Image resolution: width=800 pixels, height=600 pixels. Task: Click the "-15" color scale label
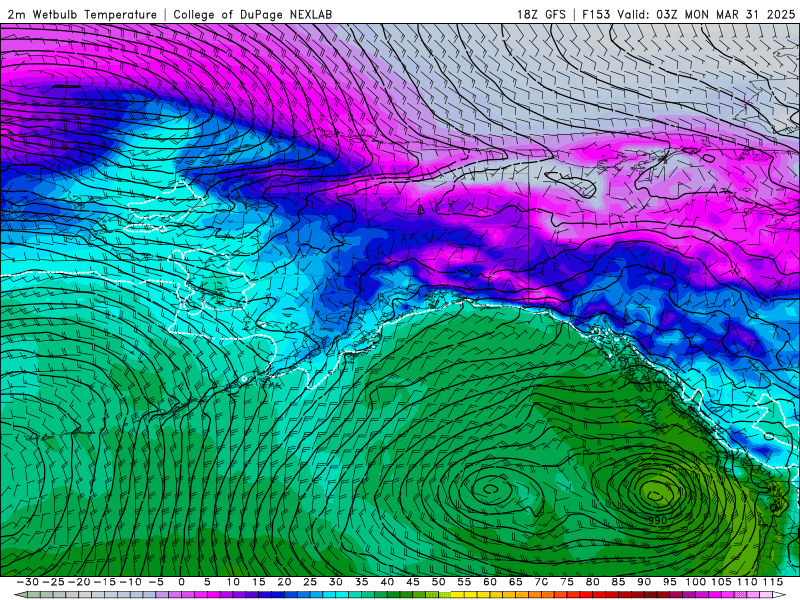click(104, 582)
